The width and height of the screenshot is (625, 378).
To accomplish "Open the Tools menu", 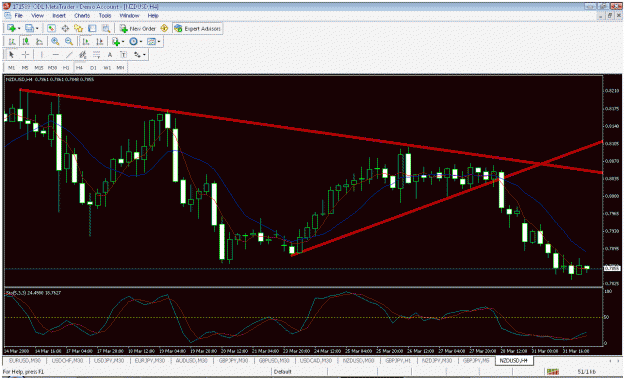I will coord(105,16).
